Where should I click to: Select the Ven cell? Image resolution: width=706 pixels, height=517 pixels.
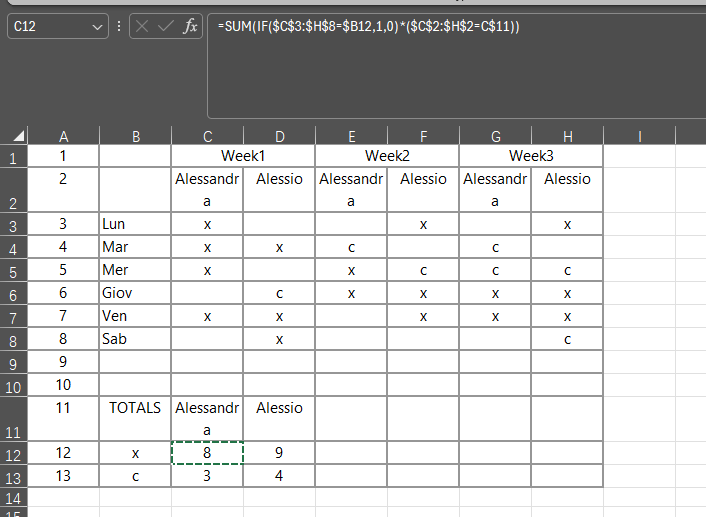(x=135, y=316)
